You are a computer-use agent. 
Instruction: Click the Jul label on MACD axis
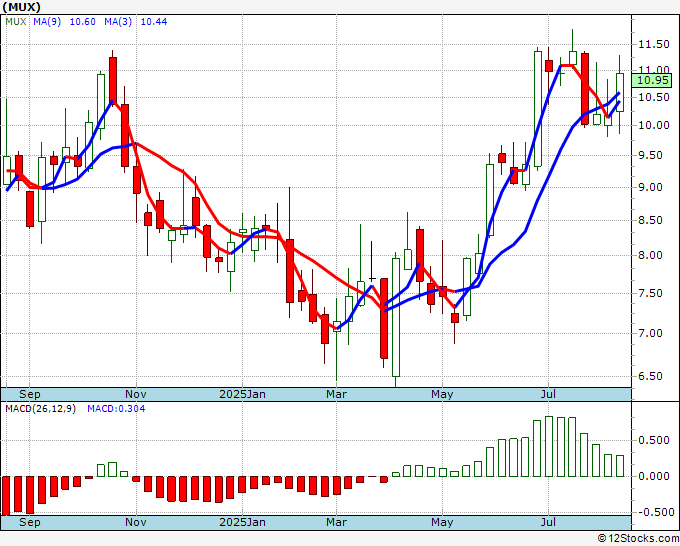(x=549, y=522)
